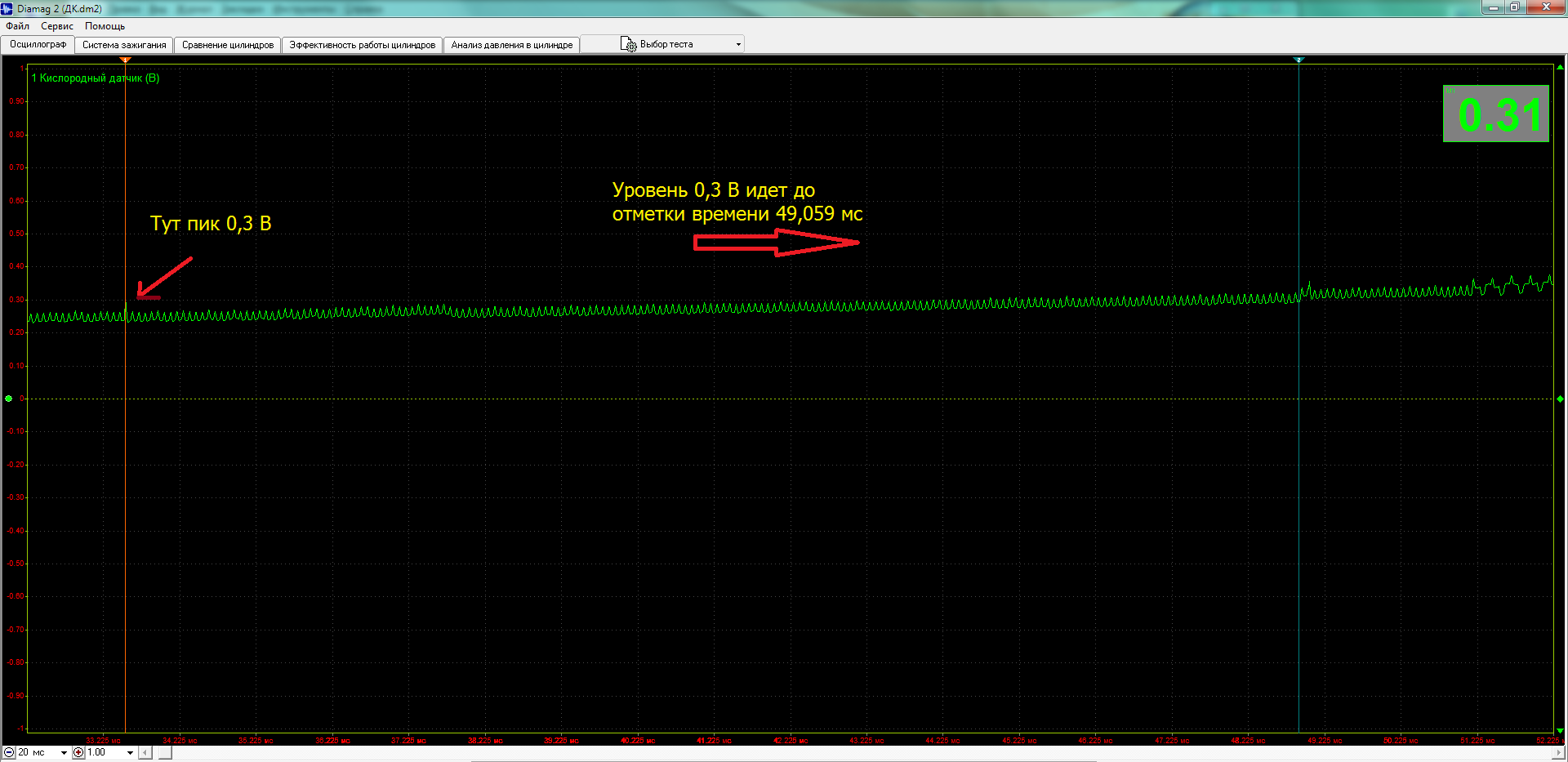The width and height of the screenshot is (1568, 762).
Task: Open the amplitude scale 1.00 dropdown
Action: click(x=130, y=752)
